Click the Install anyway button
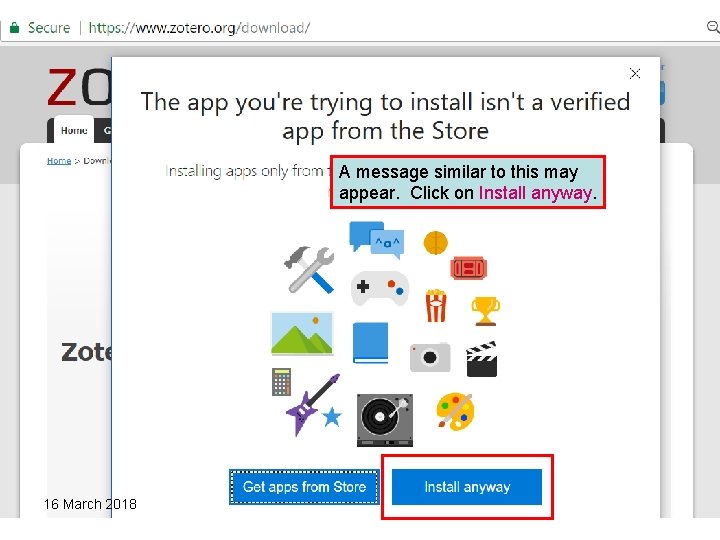This screenshot has height=540, width=720. pos(467,487)
